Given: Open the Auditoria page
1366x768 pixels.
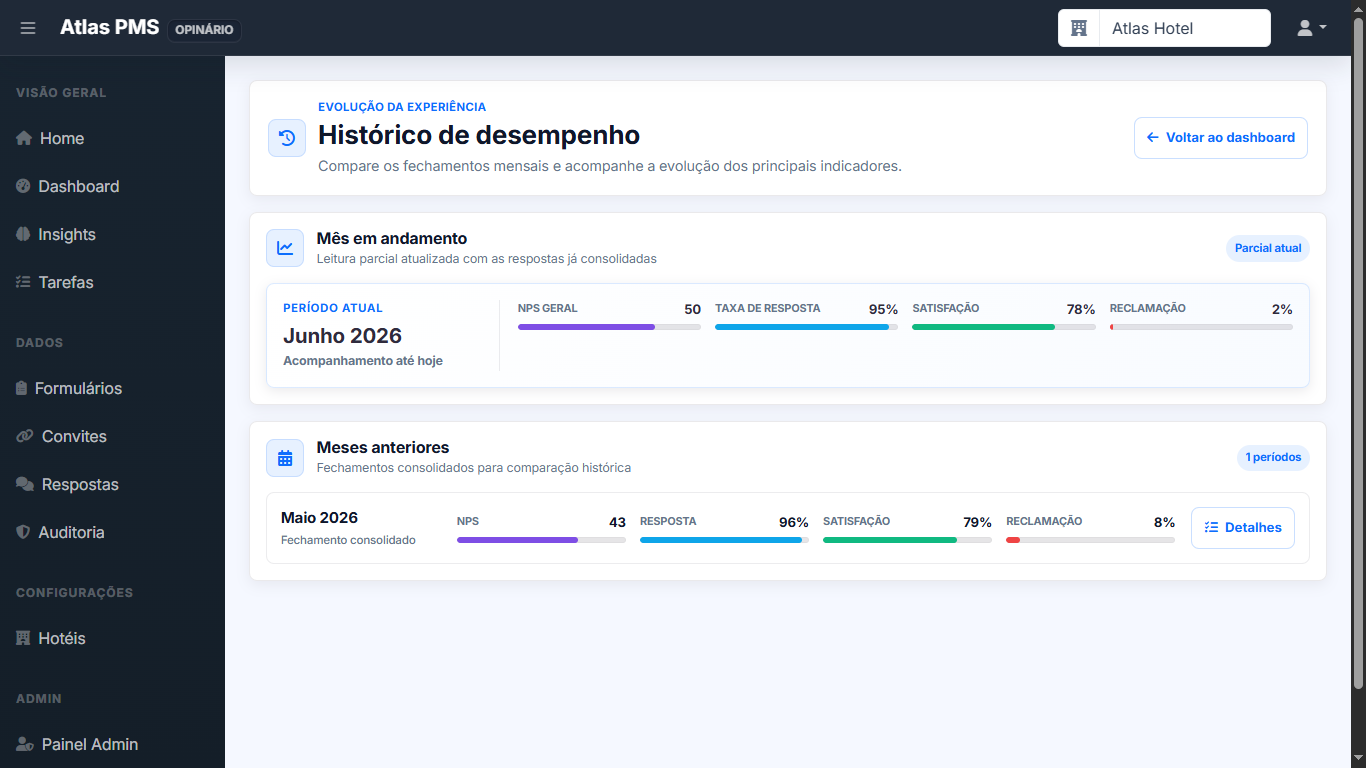Looking at the screenshot, I should tap(112, 532).
